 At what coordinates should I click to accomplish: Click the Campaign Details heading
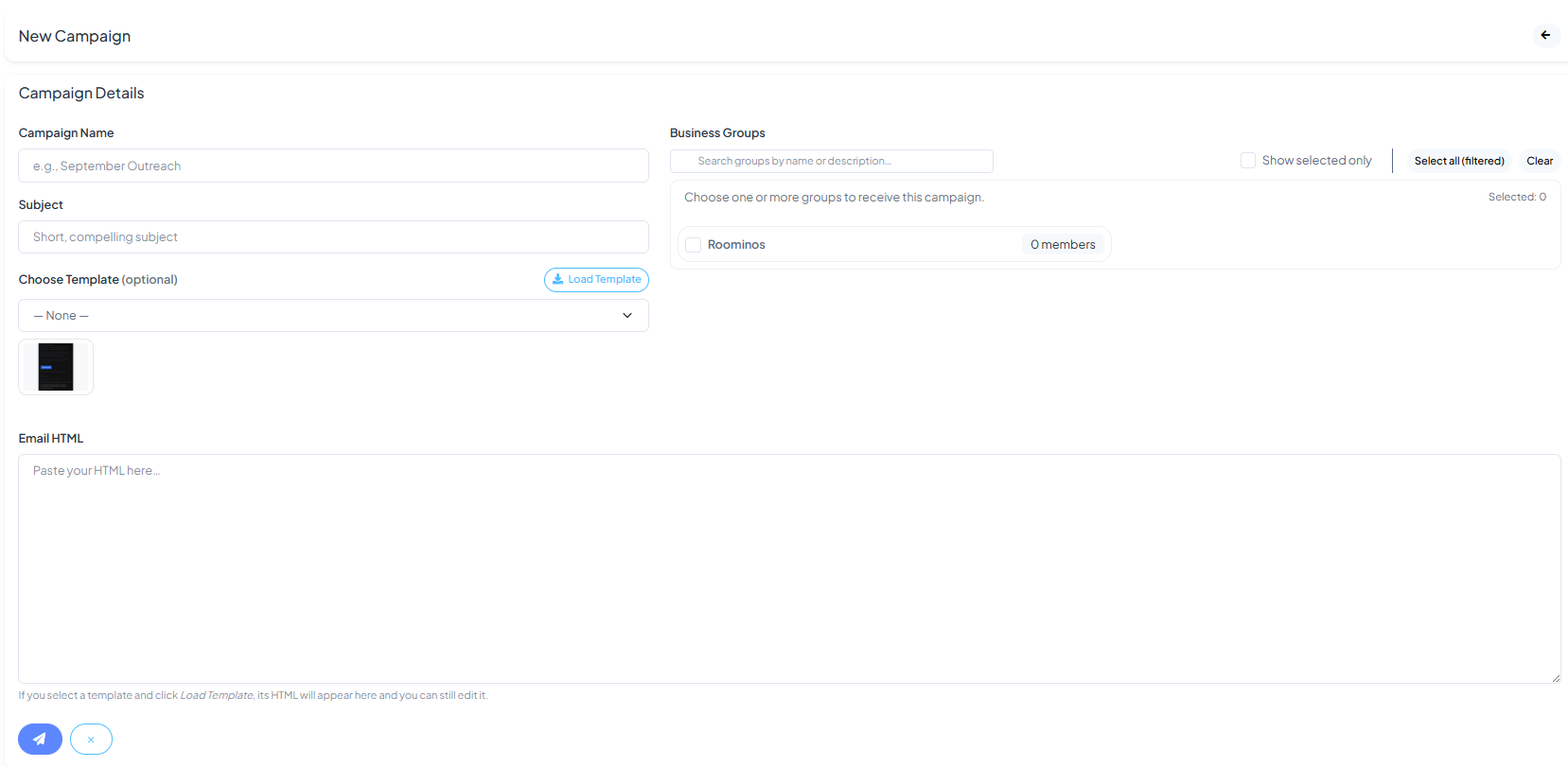[81, 93]
